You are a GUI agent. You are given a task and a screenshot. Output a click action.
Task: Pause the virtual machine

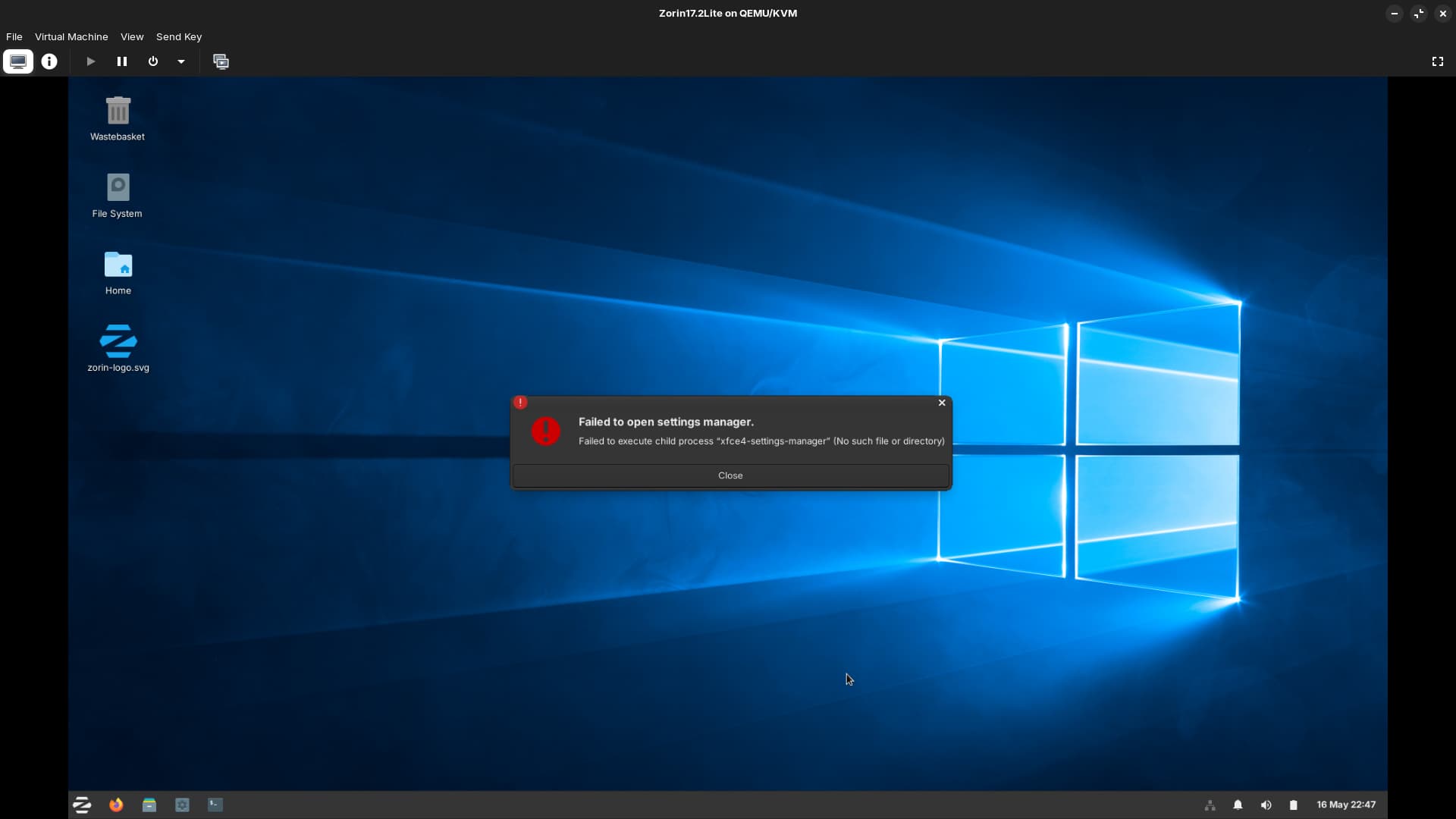[121, 61]
